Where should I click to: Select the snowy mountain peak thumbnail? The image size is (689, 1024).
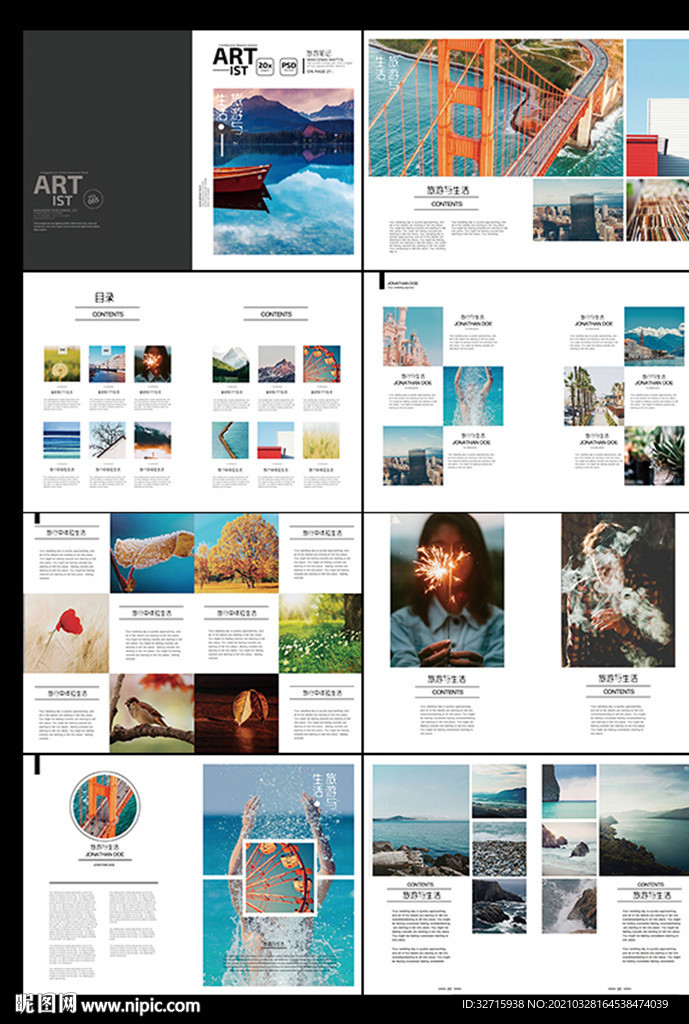(276, 364)
